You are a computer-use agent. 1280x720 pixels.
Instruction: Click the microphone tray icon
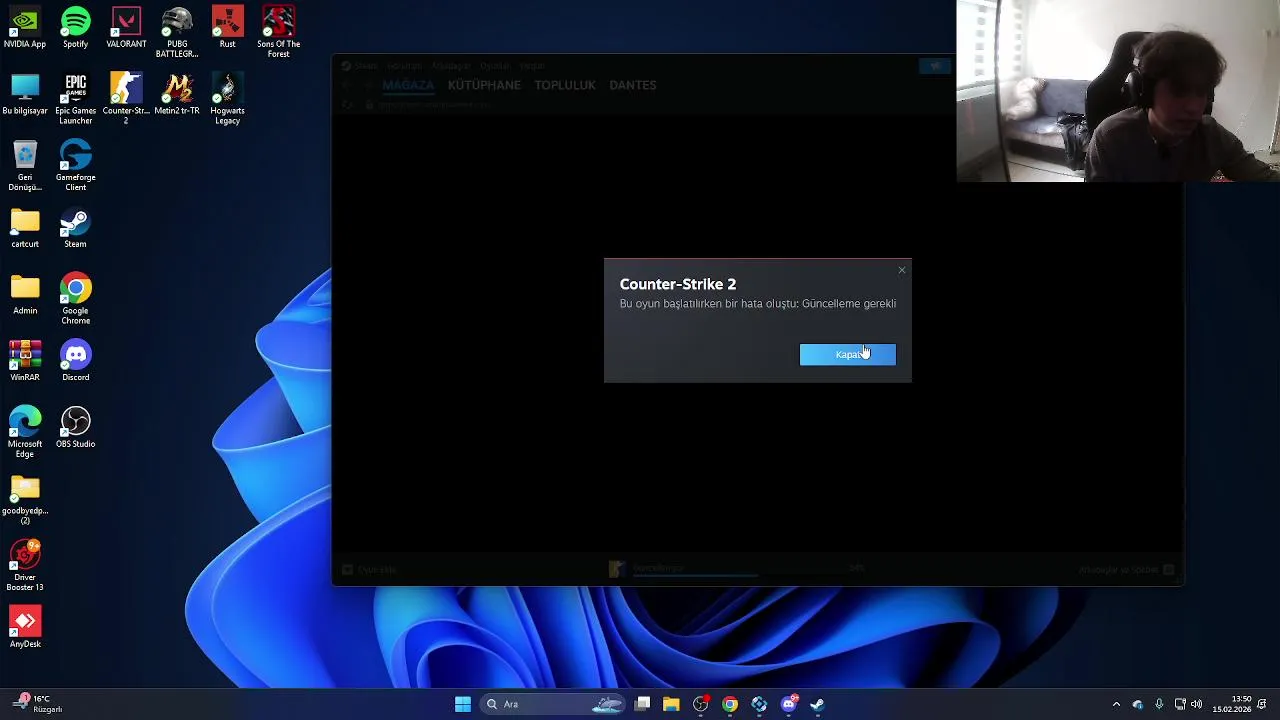(x=1159, y=704)
